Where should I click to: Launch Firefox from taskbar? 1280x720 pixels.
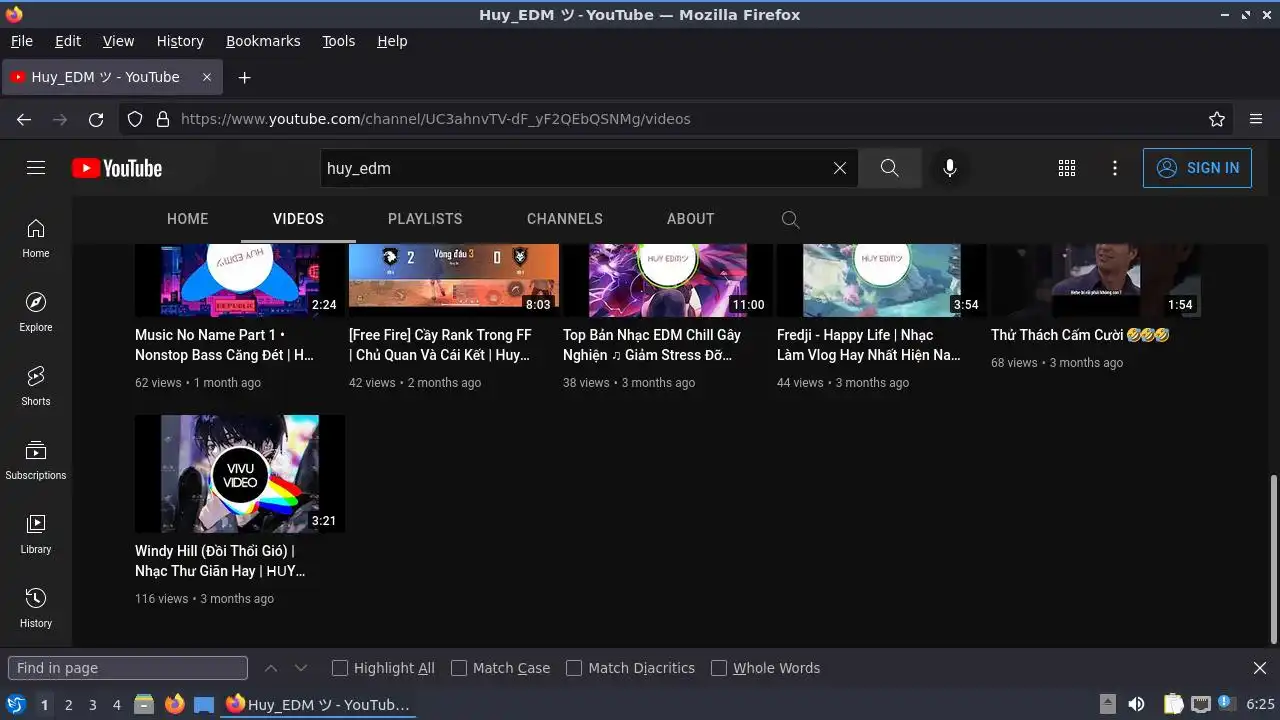click(x=174, y=705)
